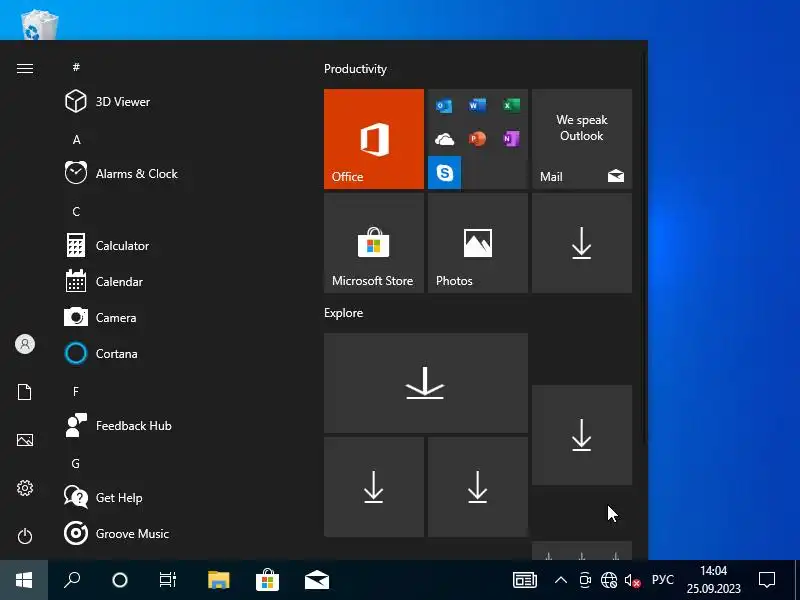Image resolution: width=800 pixels, height=600 pixels.
Task: Open Skype tile
Action: coord(444,172)
